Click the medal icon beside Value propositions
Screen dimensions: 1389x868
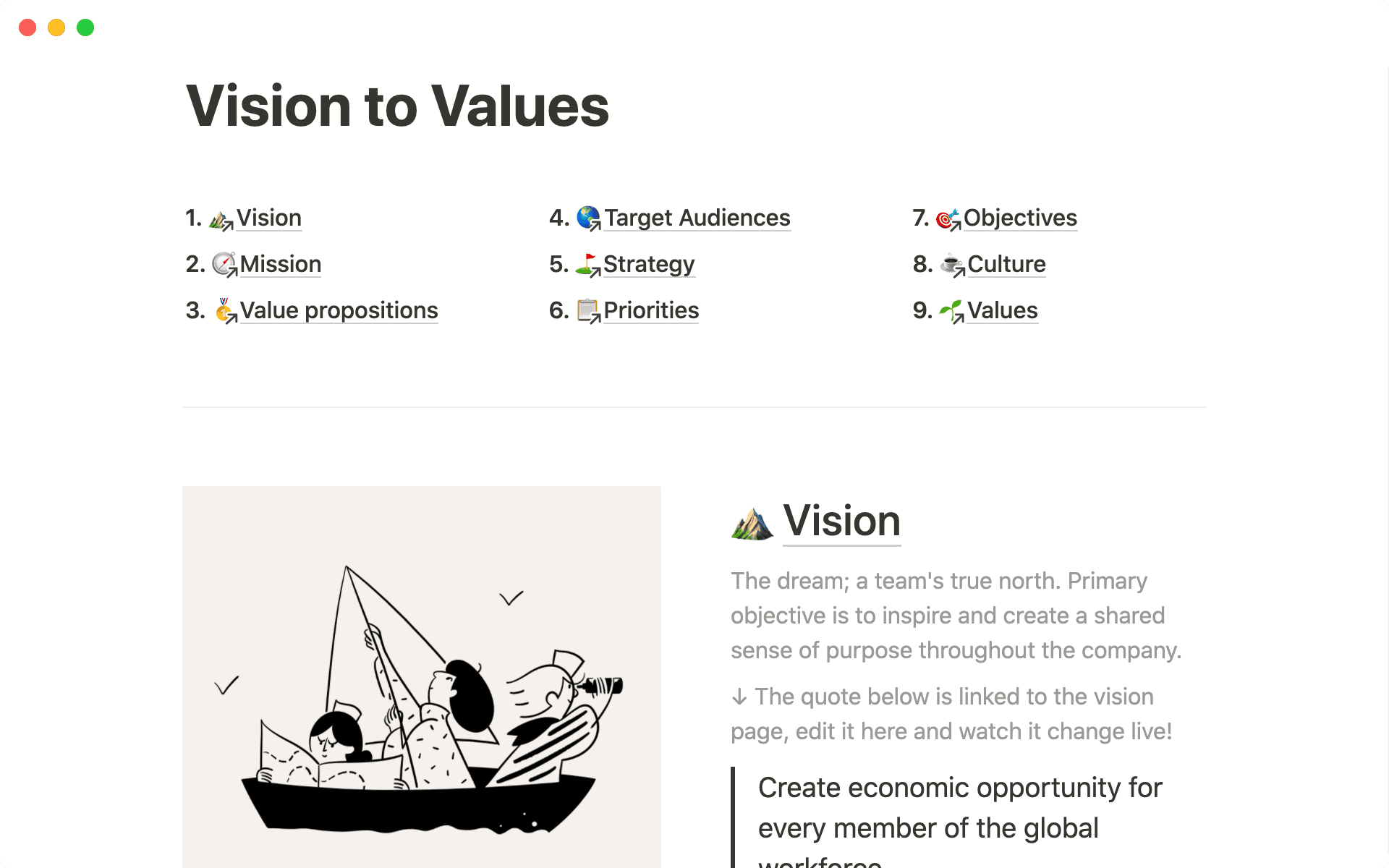click(x=225, y=311)
